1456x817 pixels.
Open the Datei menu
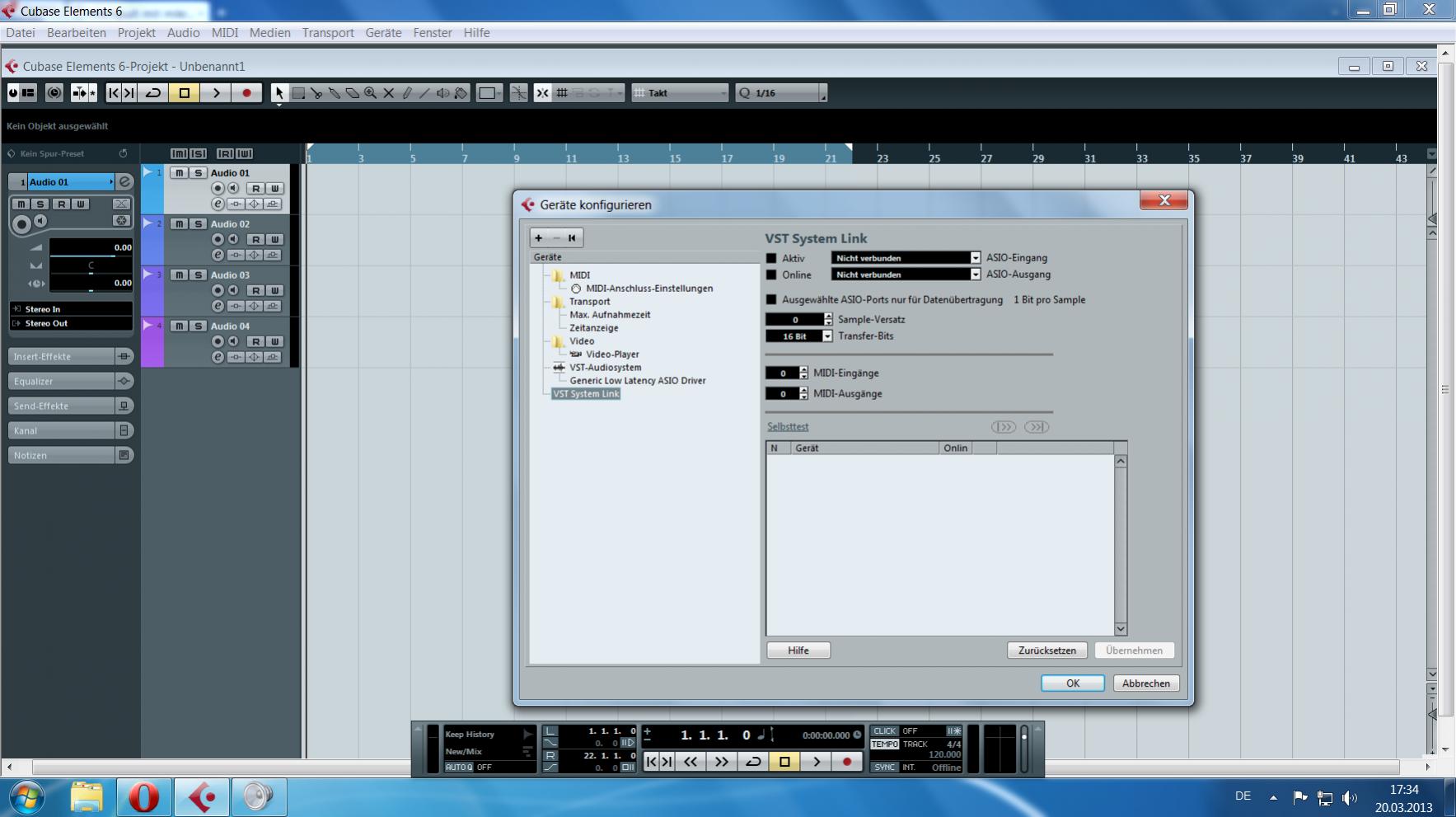tap(21, 33)
